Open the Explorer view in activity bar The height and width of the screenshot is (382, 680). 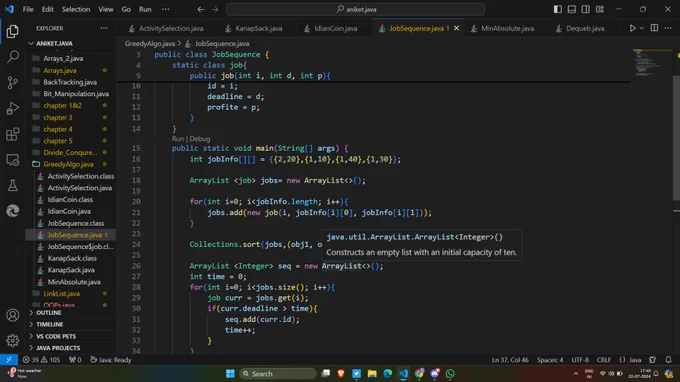click(x=13, y=31)
